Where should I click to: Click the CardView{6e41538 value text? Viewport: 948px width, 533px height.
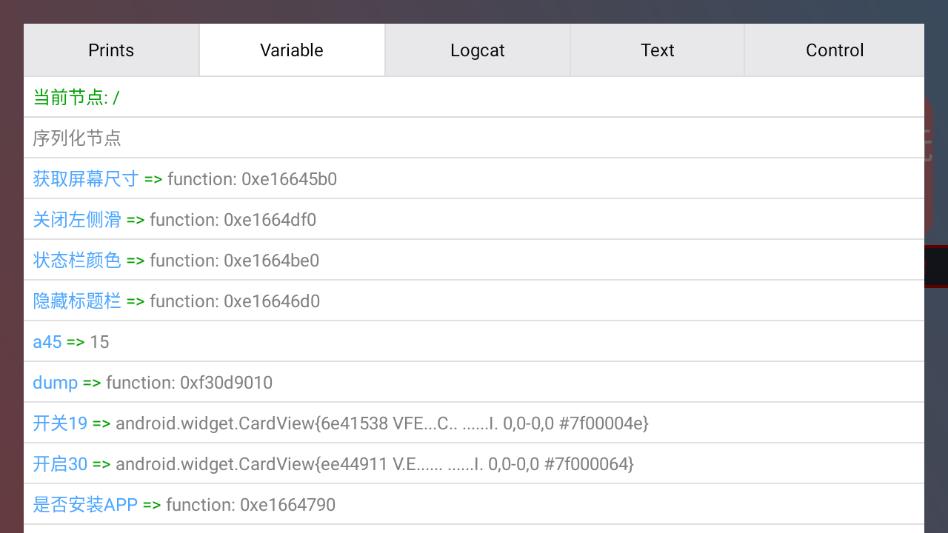click(382, 424)
